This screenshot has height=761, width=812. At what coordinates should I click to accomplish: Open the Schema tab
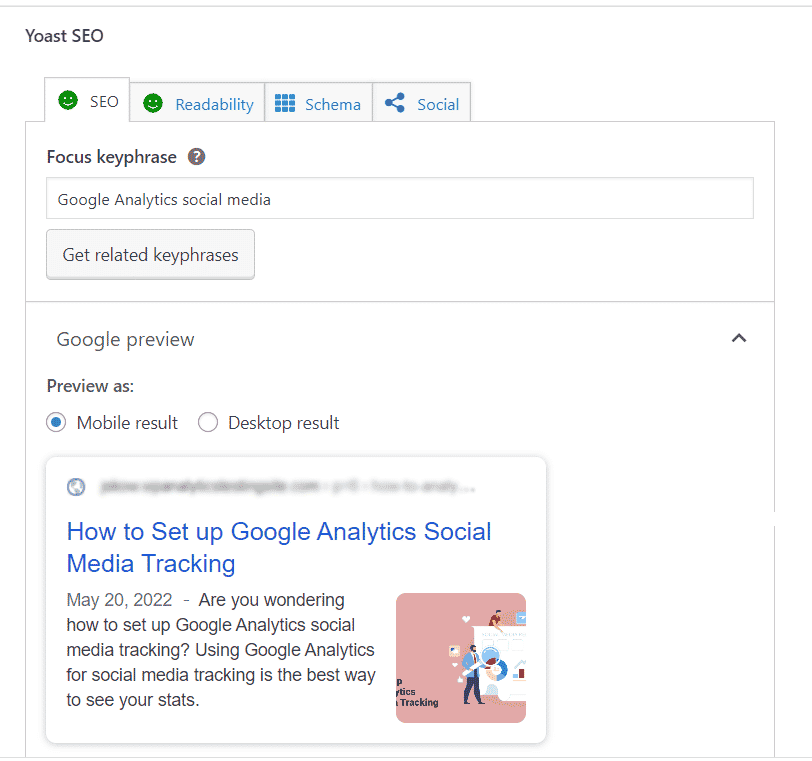coord(334,104)
